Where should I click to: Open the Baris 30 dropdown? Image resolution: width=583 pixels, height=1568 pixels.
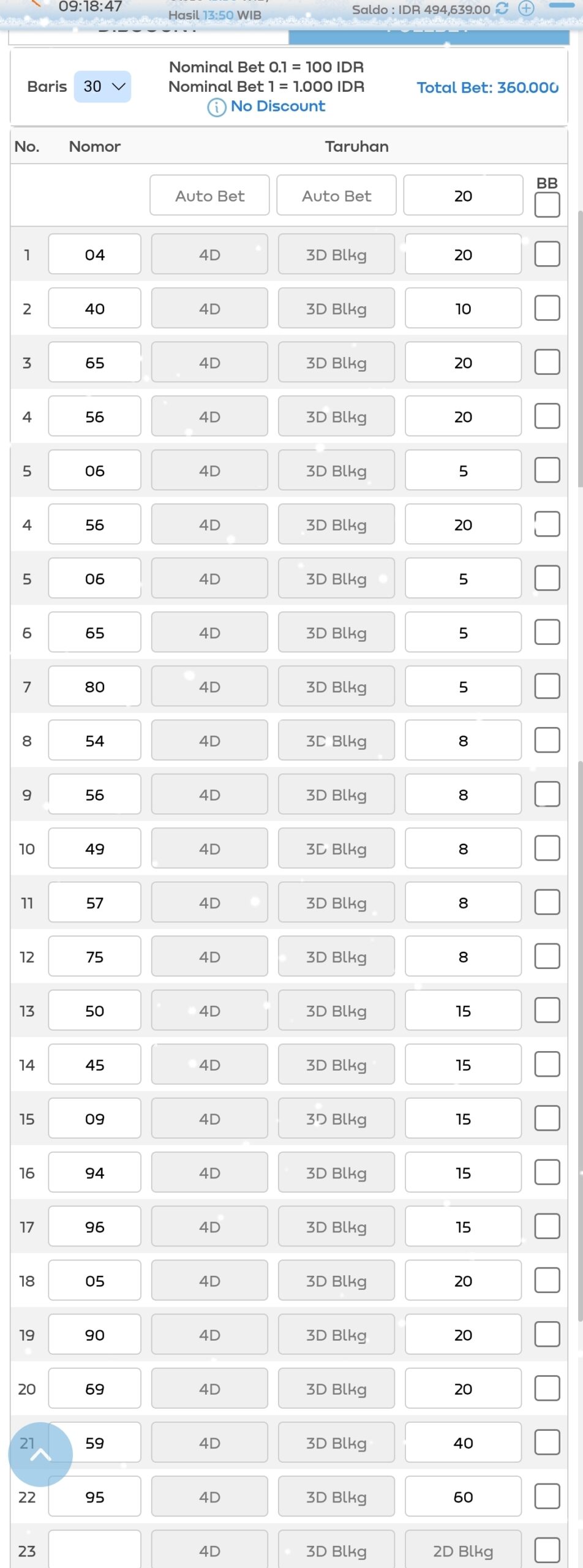click(103, 86)
